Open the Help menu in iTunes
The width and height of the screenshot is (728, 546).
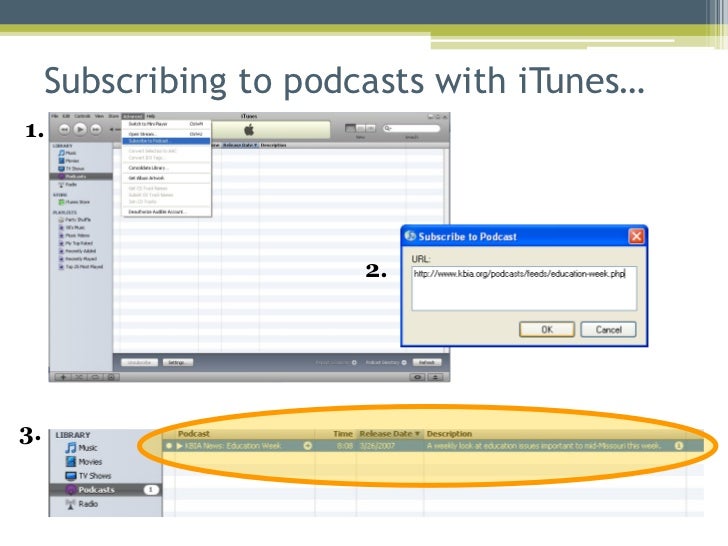(x=150, y=116)
